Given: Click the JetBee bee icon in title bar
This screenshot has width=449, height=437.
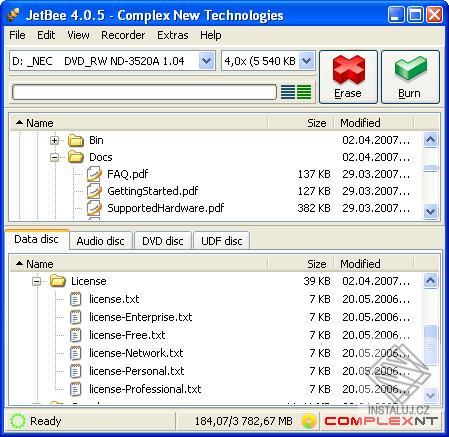Looking at the screenshot, I should tap(13, 15).
